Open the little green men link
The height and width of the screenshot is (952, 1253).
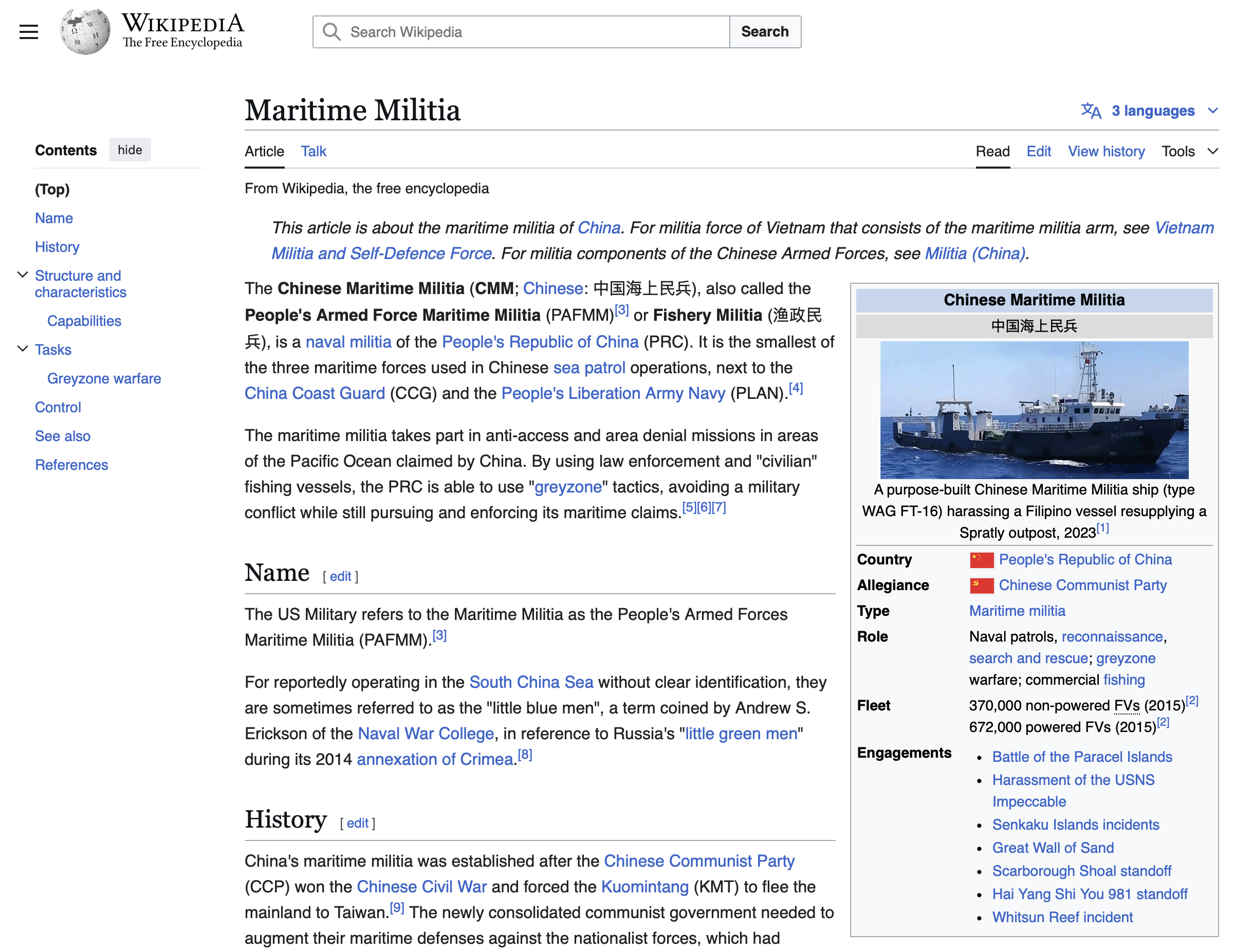(x=742, y=734)
